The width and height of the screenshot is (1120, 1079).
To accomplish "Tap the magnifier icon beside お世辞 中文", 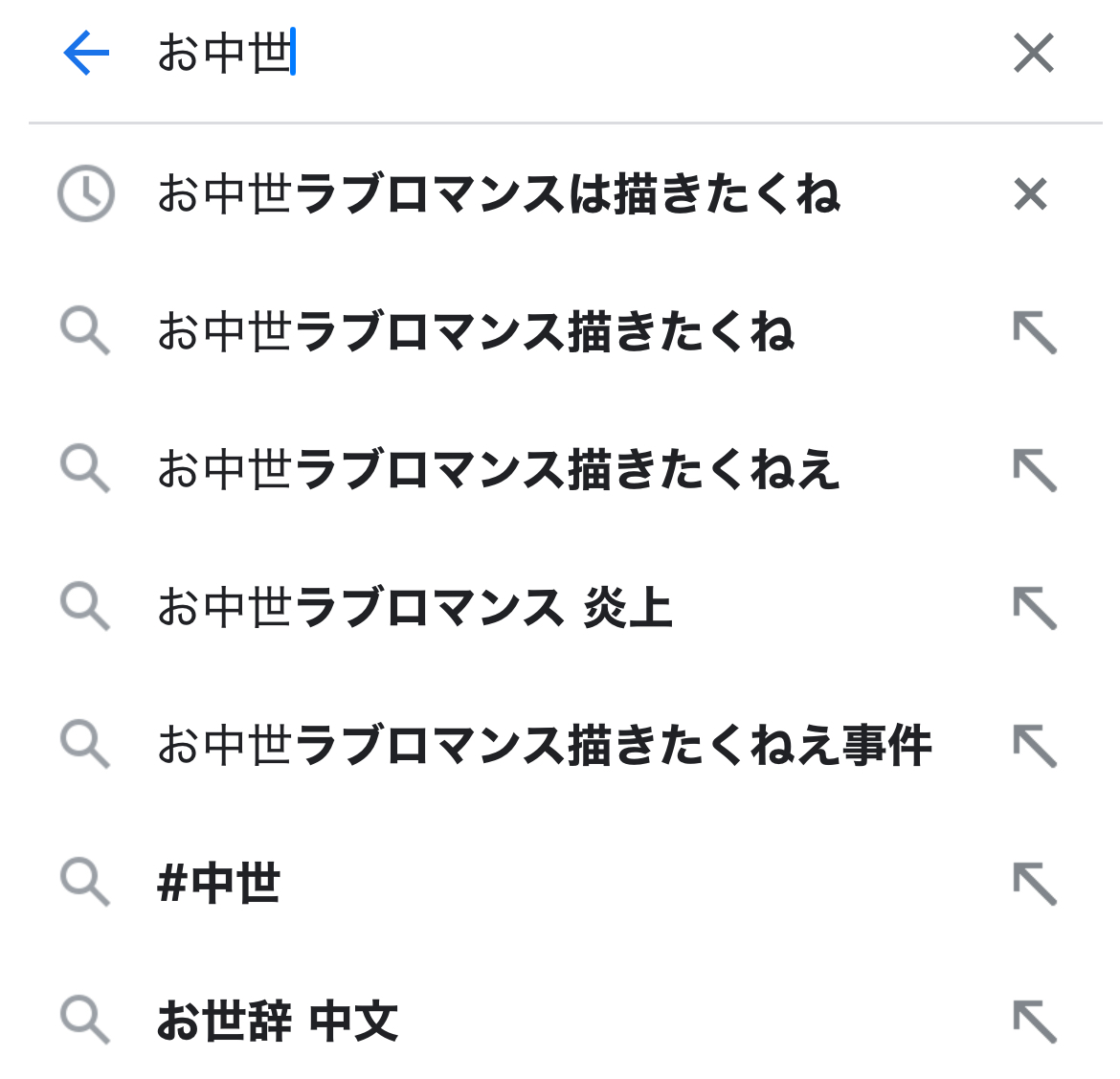I will tap(85, 1021).
